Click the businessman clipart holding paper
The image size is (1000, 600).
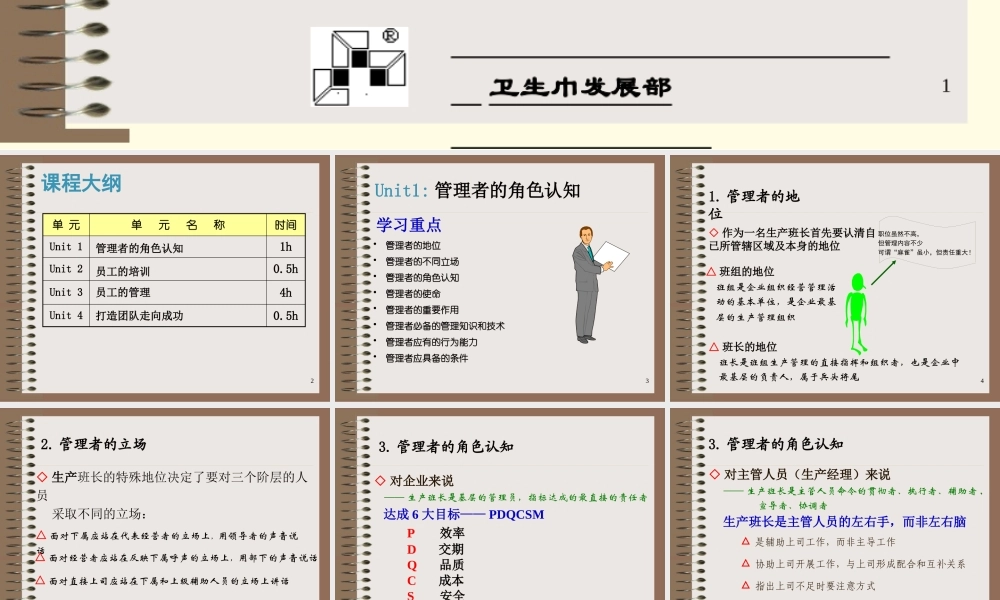[598, 284]
